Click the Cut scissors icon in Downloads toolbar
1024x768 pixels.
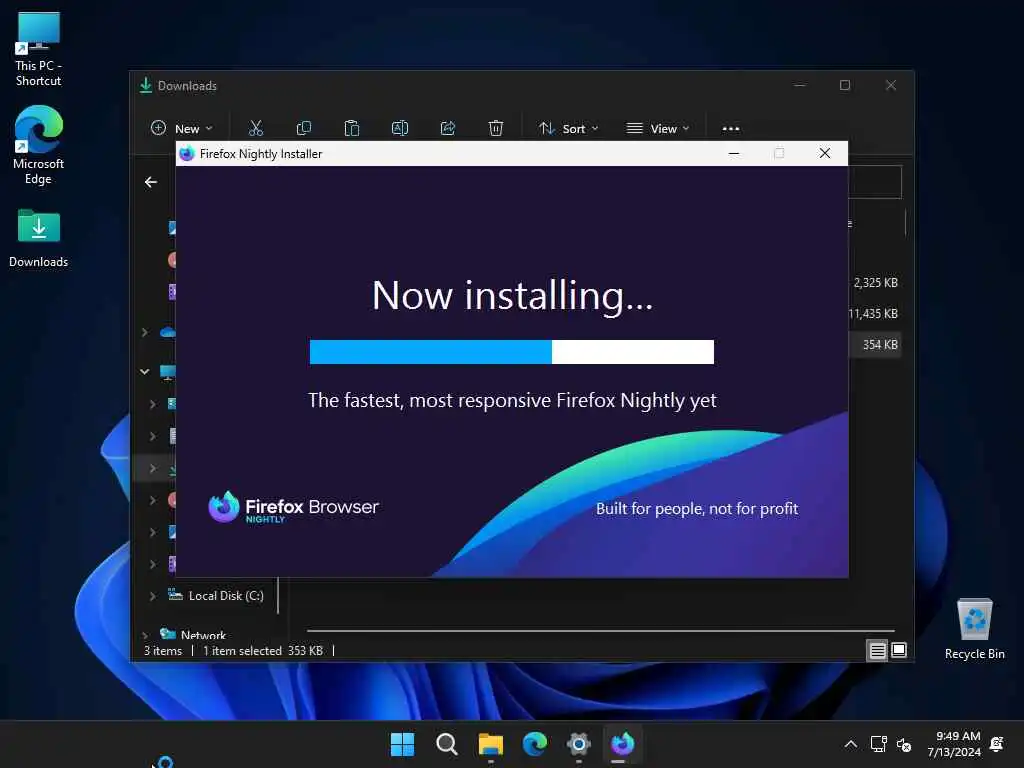click(x=255, y=128)
